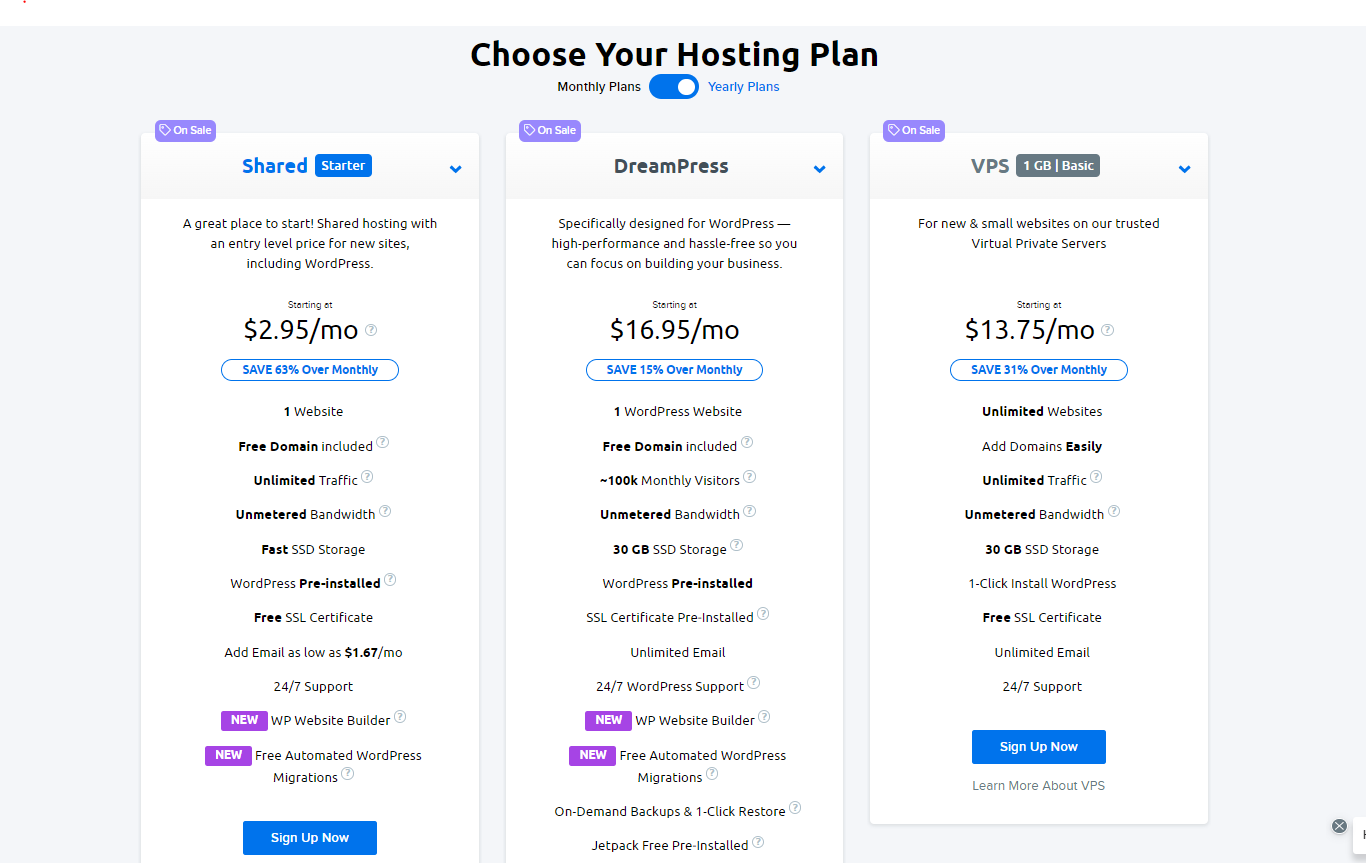Open info icon for Shared Free Domain included
This screenshot has height=863, width=1366.
tap(382, 443)
